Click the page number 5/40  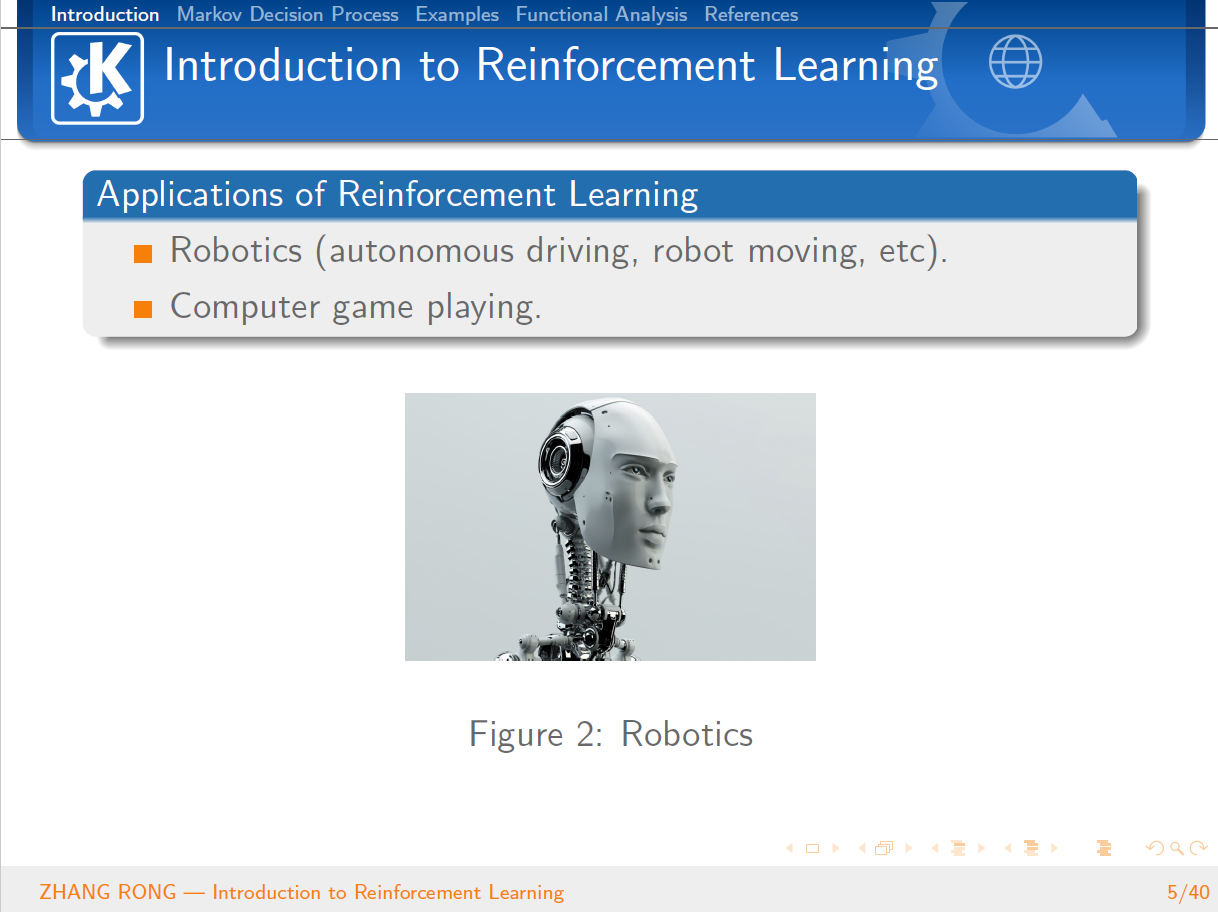1188,892
